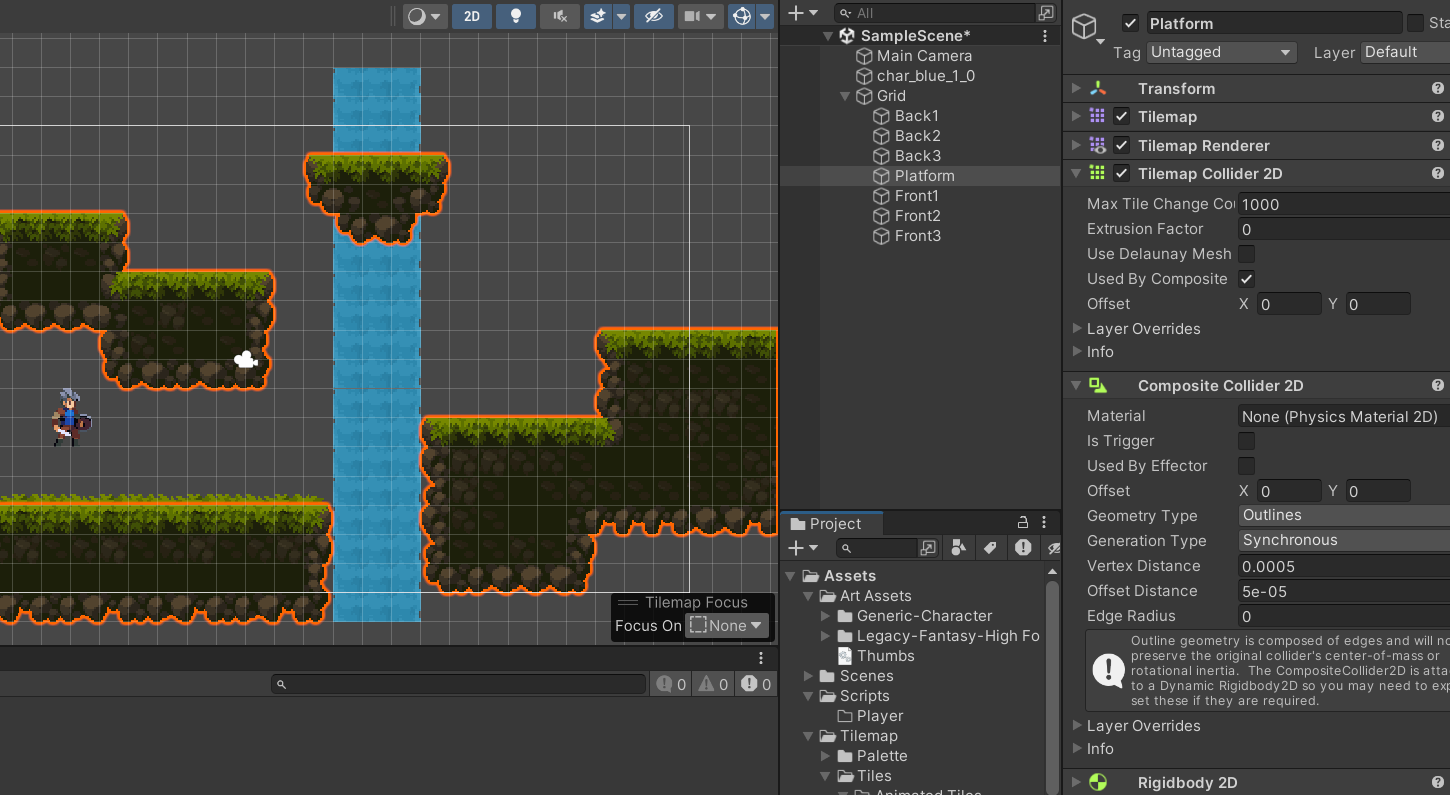Image resolution: width=1450 pixels, height=795 pixels.
Task: Open the Geometry Type dropdown
Action: 1343,516
